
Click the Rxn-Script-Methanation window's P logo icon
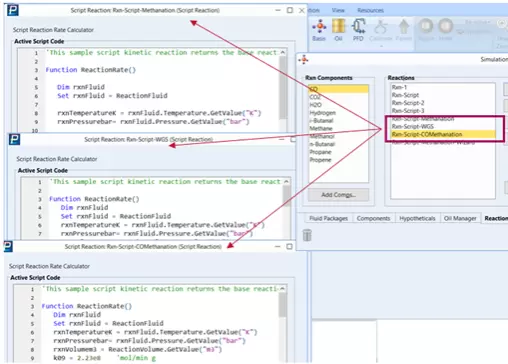13,10
